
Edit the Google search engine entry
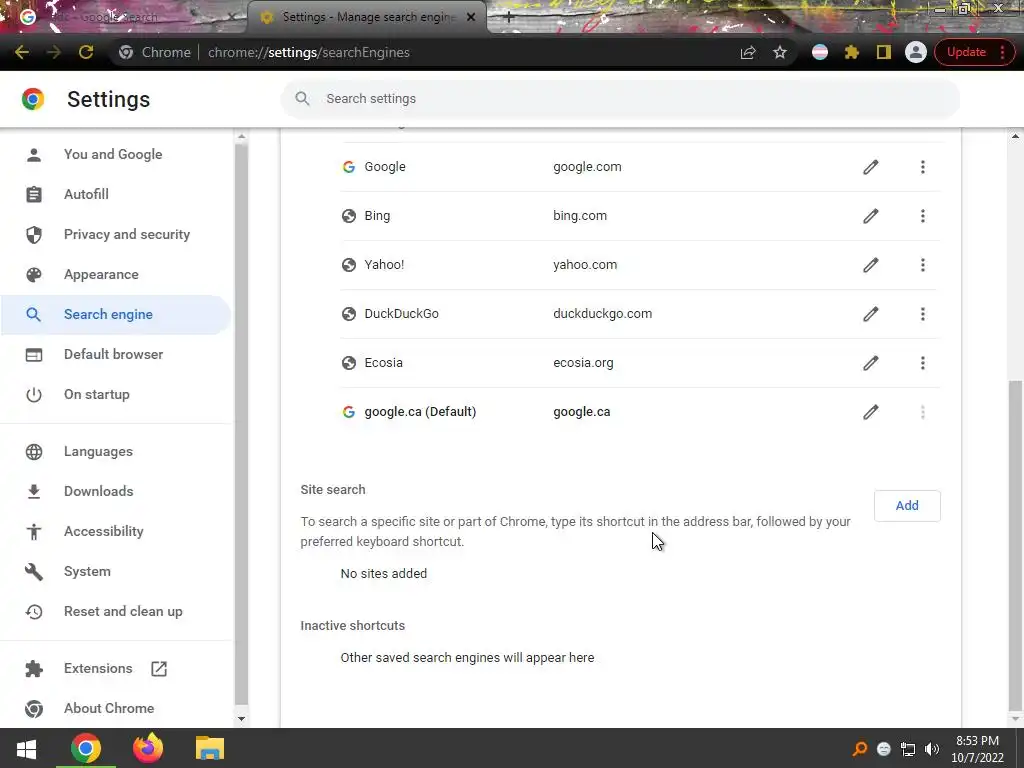[871, 167]
